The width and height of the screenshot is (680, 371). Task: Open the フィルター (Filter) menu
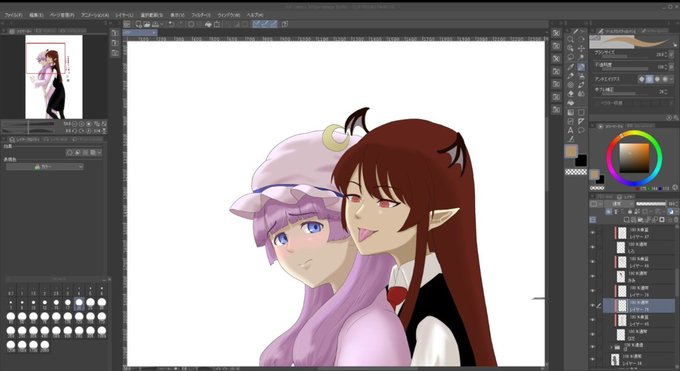coord(201,15)
